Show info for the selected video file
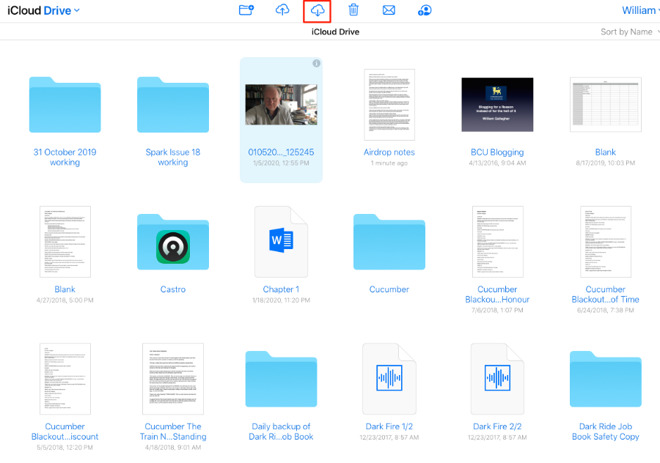This screenshot has height=463, width=660. (x=316, y=64)
